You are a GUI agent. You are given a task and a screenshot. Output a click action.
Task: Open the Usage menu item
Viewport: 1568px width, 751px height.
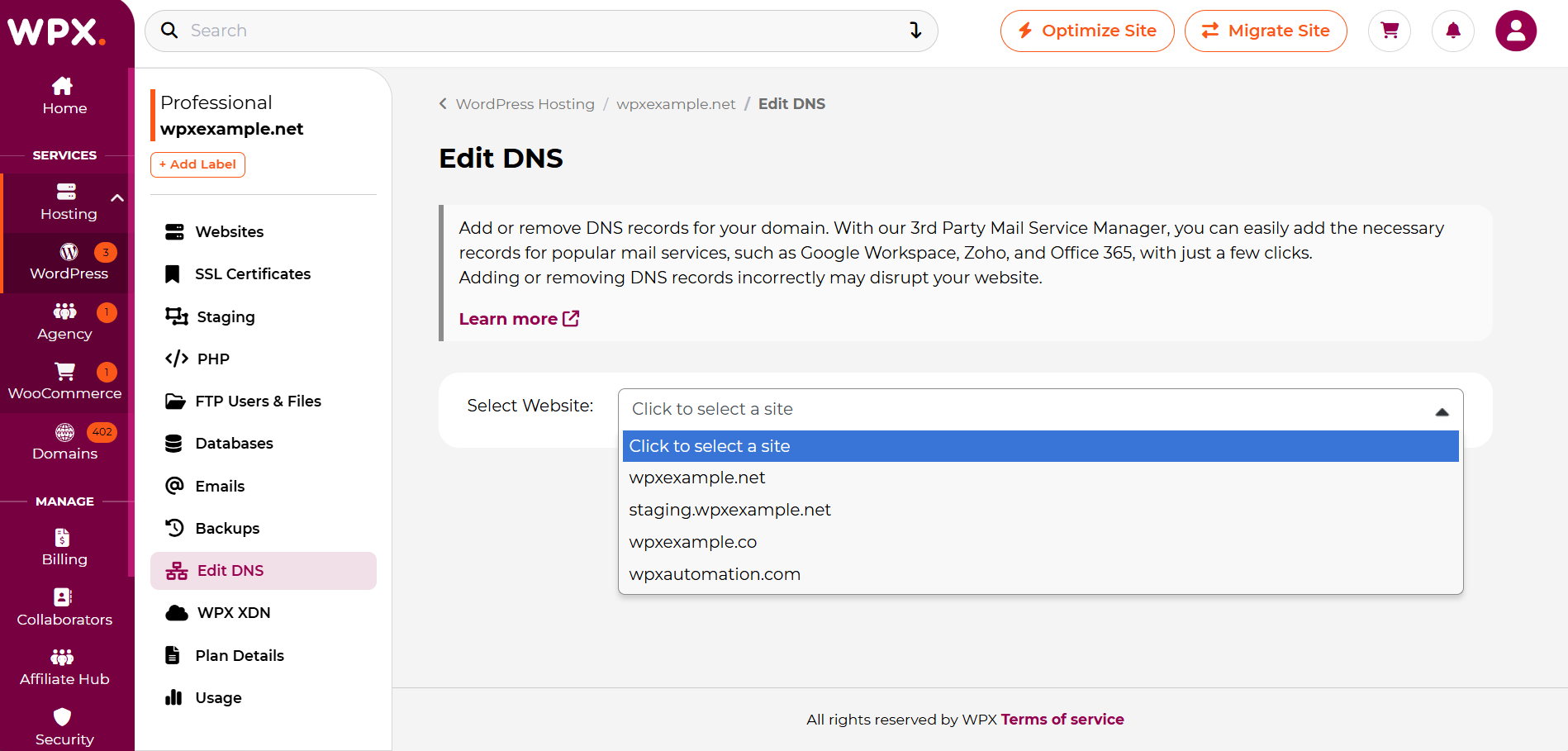[264, 697]
